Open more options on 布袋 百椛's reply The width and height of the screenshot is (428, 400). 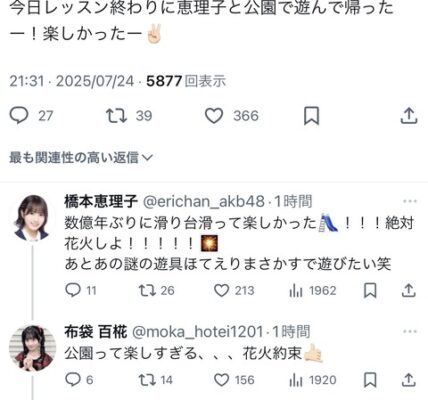(410, 331)
